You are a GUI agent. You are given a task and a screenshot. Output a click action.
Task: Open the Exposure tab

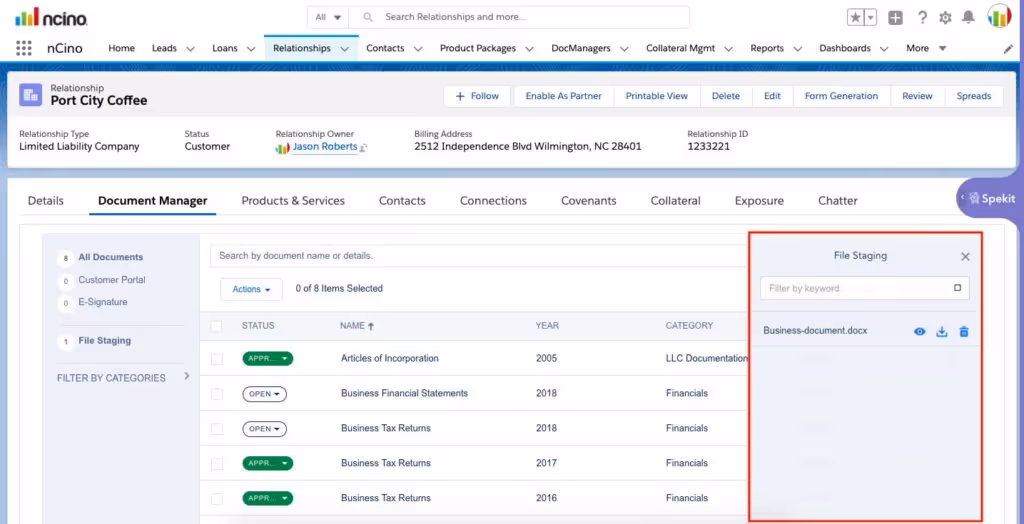point(759,201)
